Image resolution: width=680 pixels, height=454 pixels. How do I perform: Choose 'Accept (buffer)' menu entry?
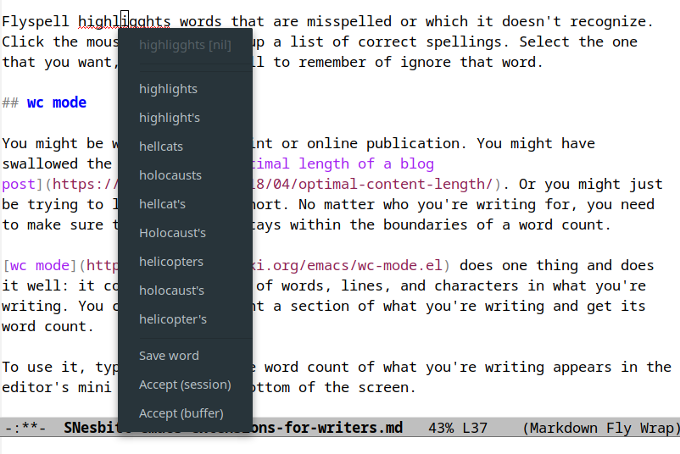(x=180, y=414)
